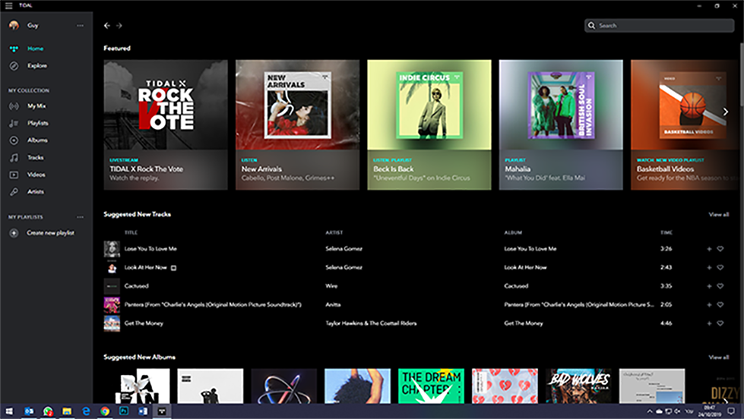Favorite Lose You To Love Me with heart
This screenshot has height=419, width=744.
pos(721,248)
